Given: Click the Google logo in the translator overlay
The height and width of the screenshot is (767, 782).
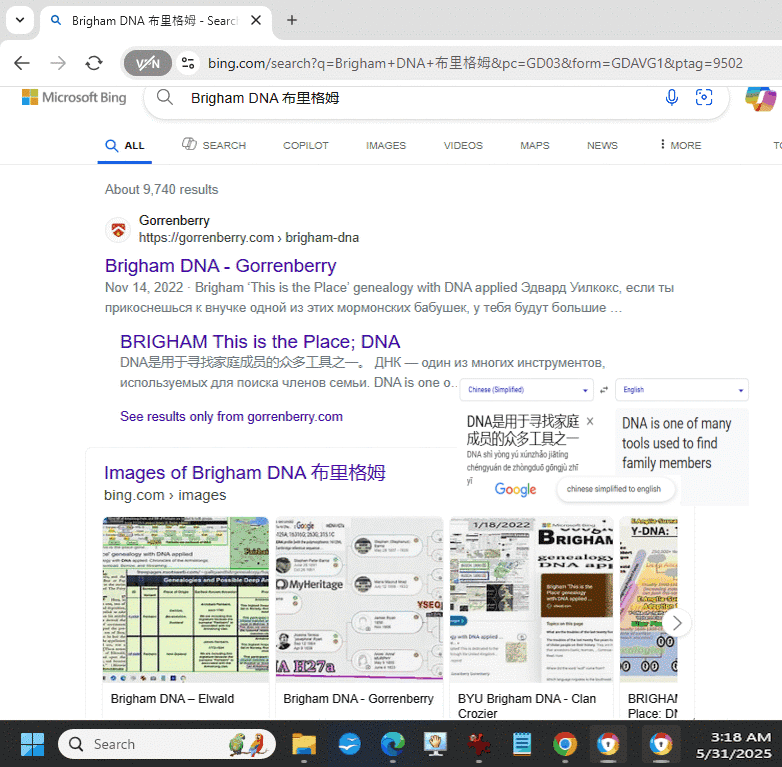Looking at the screenshot, I should tap(515, 489).
